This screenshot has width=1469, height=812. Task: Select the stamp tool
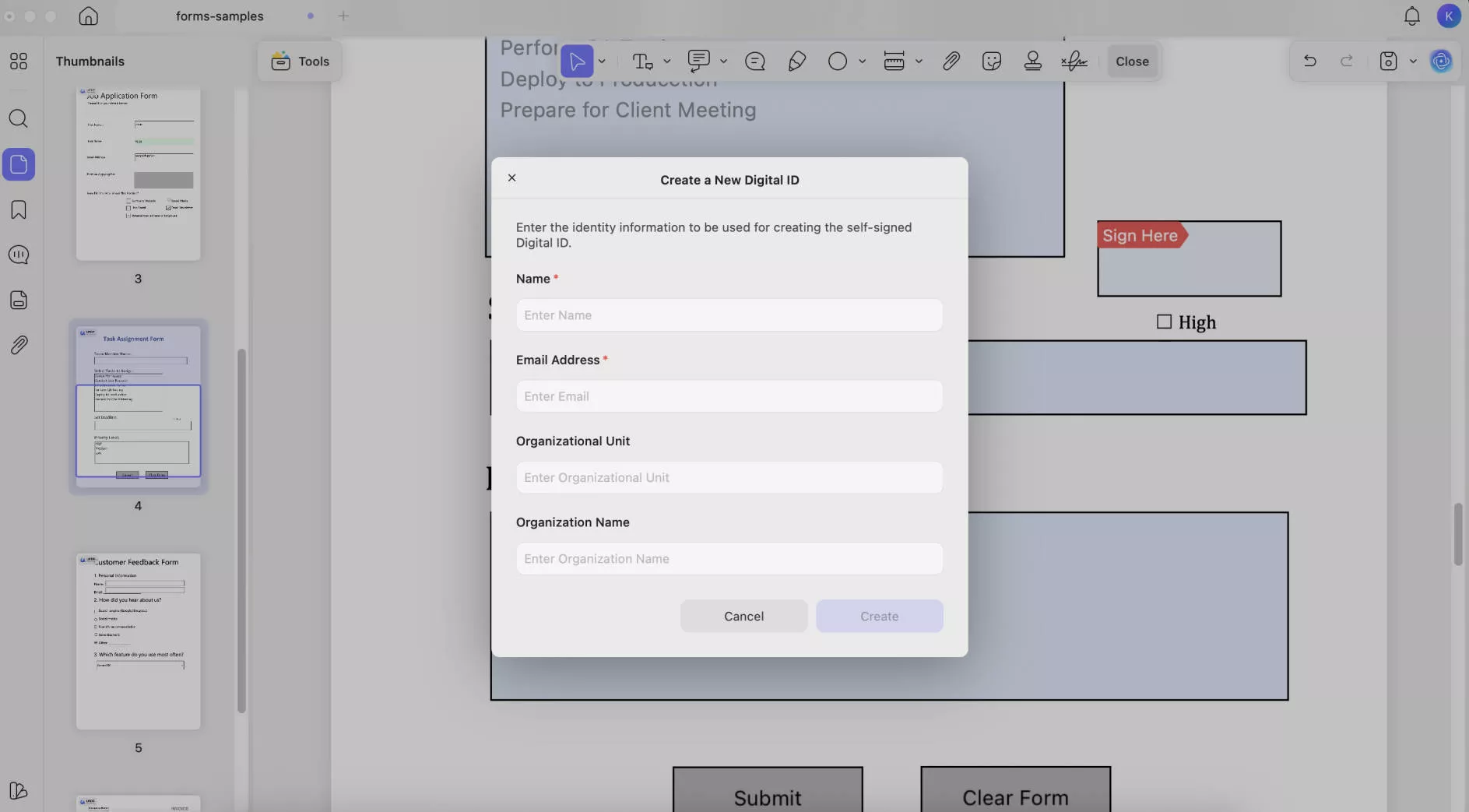[x=1032, y=61]
